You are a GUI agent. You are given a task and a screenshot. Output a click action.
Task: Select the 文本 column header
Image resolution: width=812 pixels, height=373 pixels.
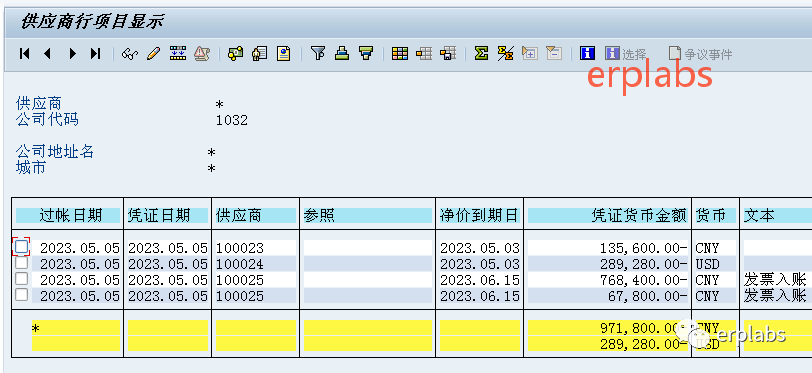[x=777, y=215]
